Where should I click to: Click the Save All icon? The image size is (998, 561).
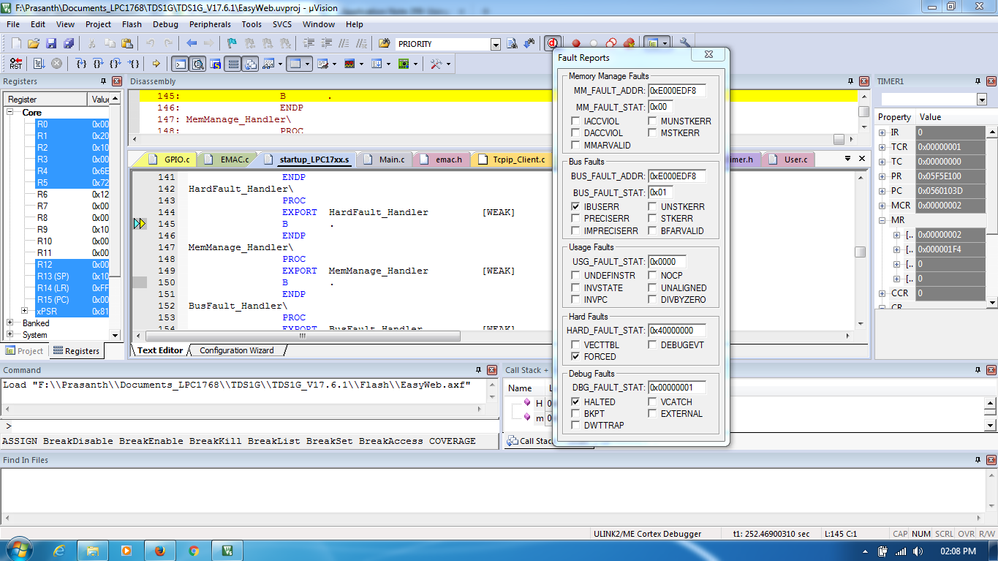pyautogui.click(x=68, y=44)
